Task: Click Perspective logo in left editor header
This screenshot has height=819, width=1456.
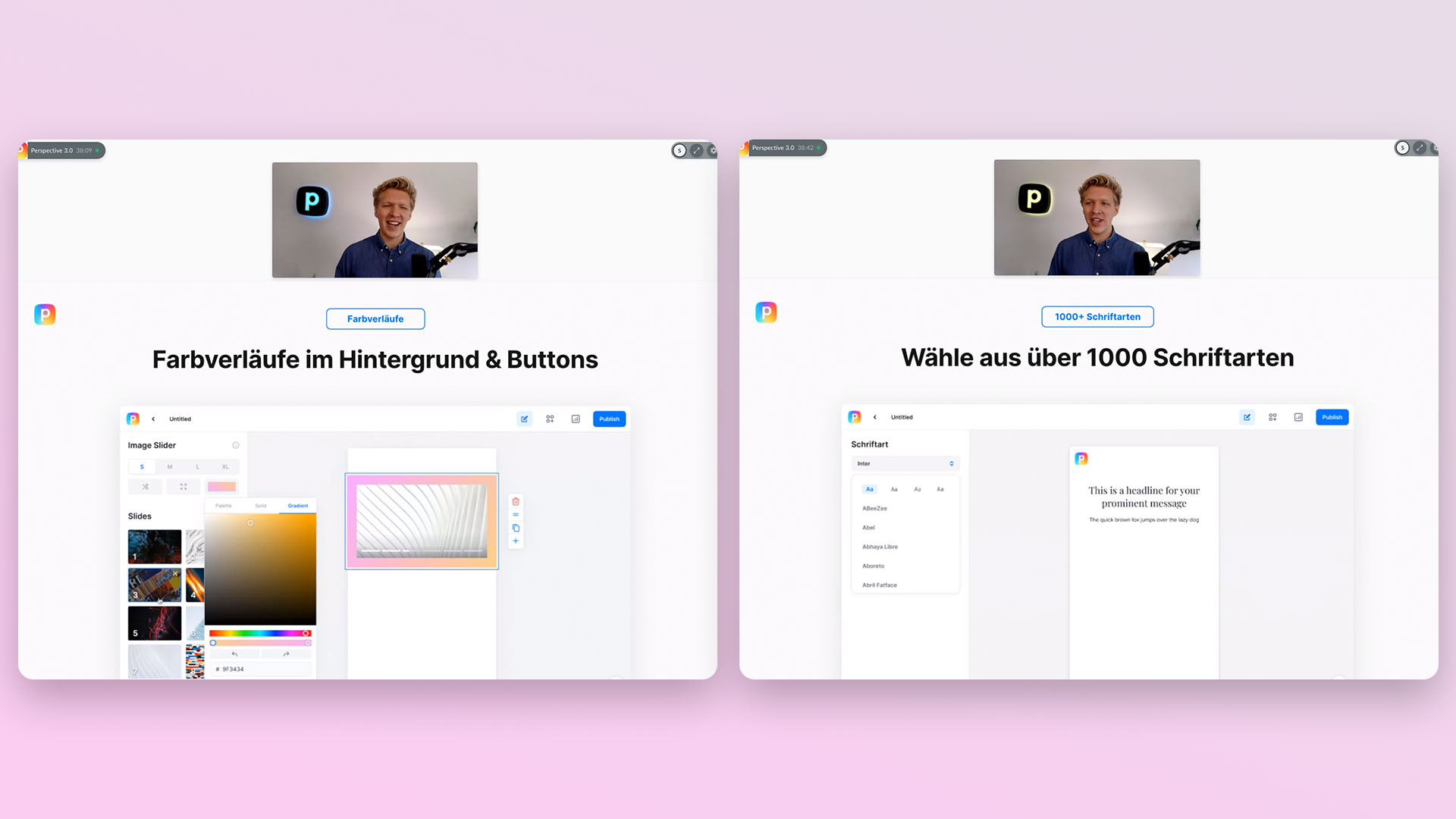Action: click(133, 419)
